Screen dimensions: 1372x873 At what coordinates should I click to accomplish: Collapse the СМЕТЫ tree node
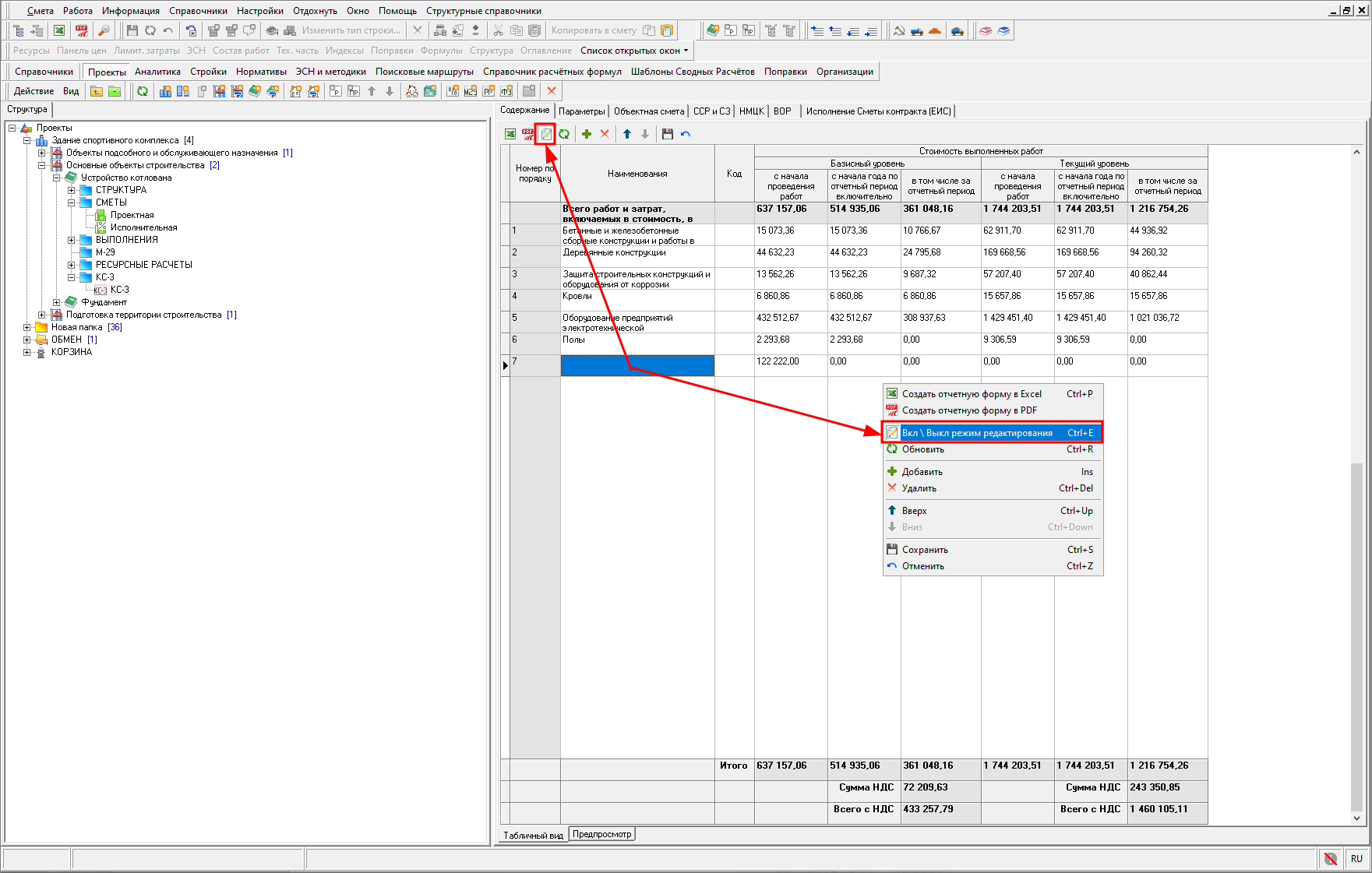point(72,202)
